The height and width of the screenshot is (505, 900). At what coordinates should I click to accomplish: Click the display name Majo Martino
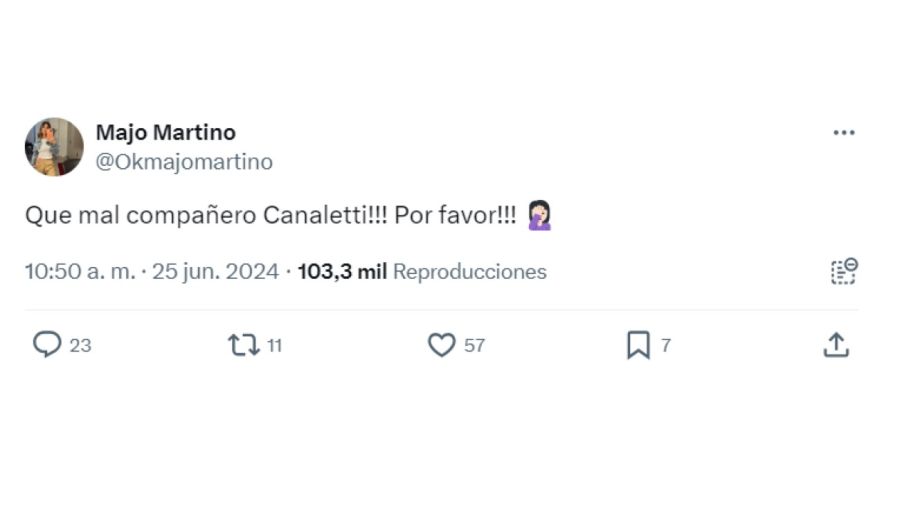click(166, 132)
